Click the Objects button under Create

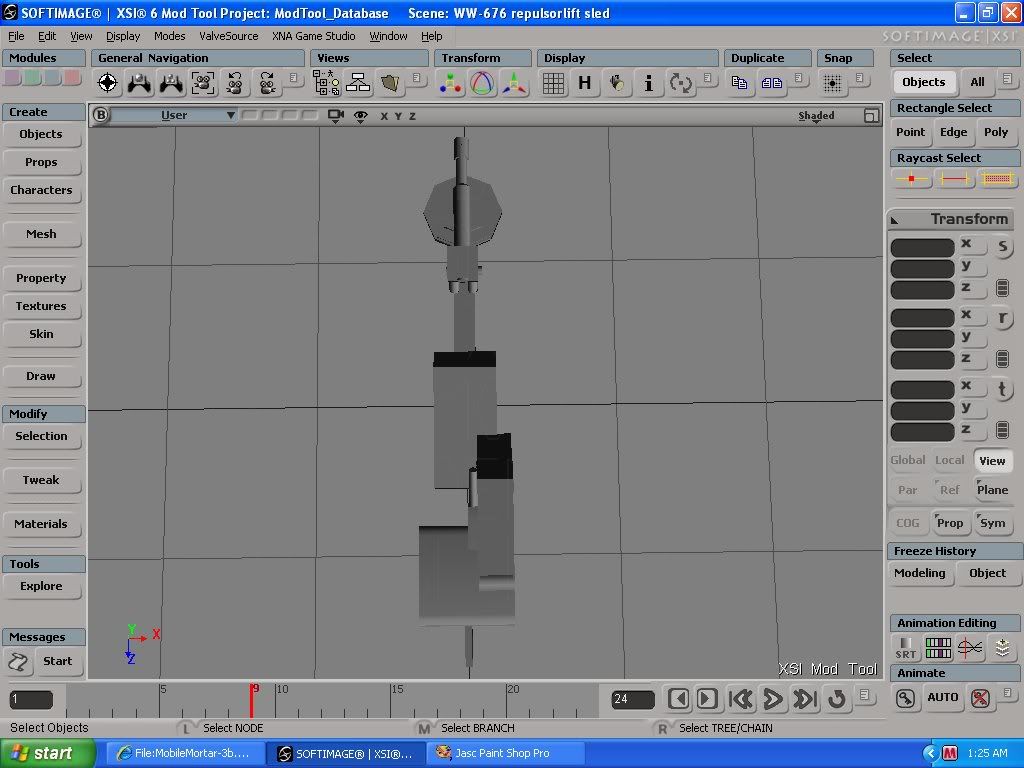(41, 134)
